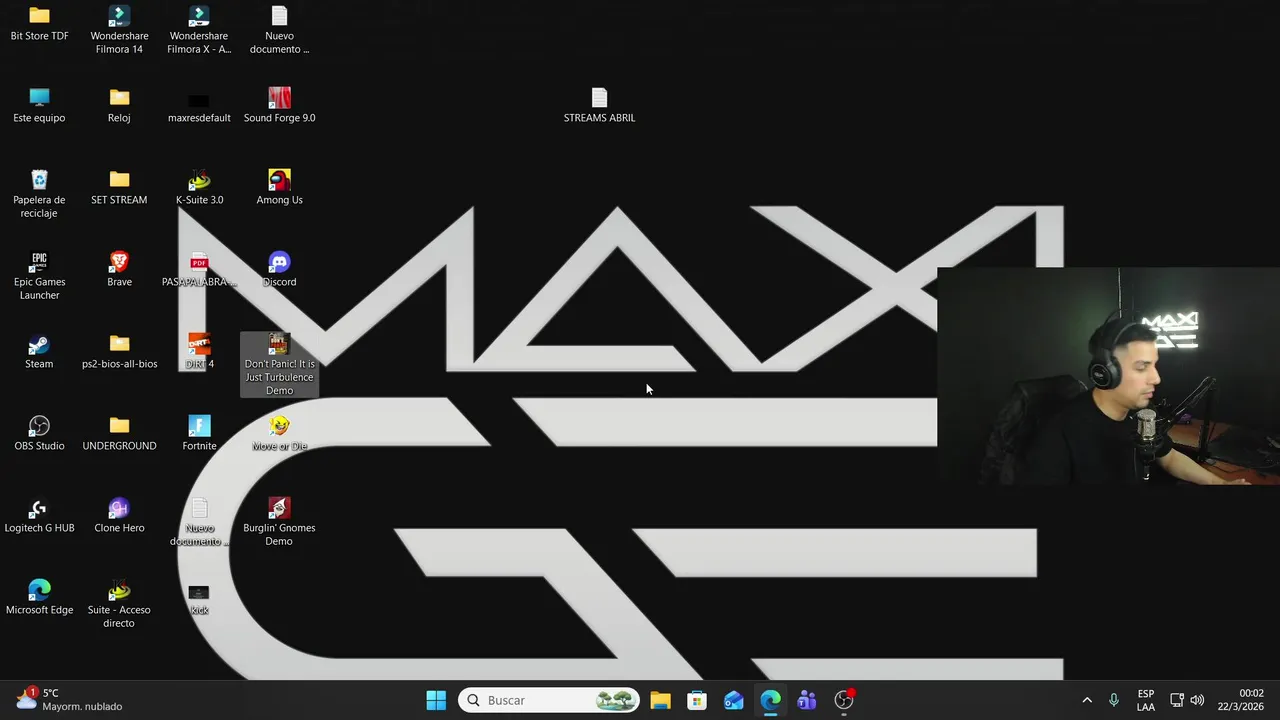Open Epic Games Launcher
The image size is (1280, 720).
tap(39, 276)
